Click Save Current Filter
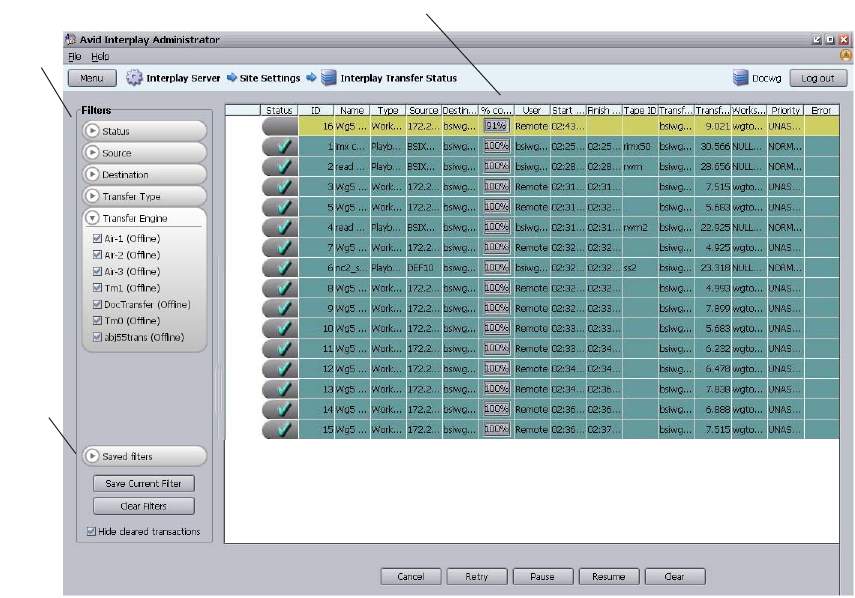 143,484
